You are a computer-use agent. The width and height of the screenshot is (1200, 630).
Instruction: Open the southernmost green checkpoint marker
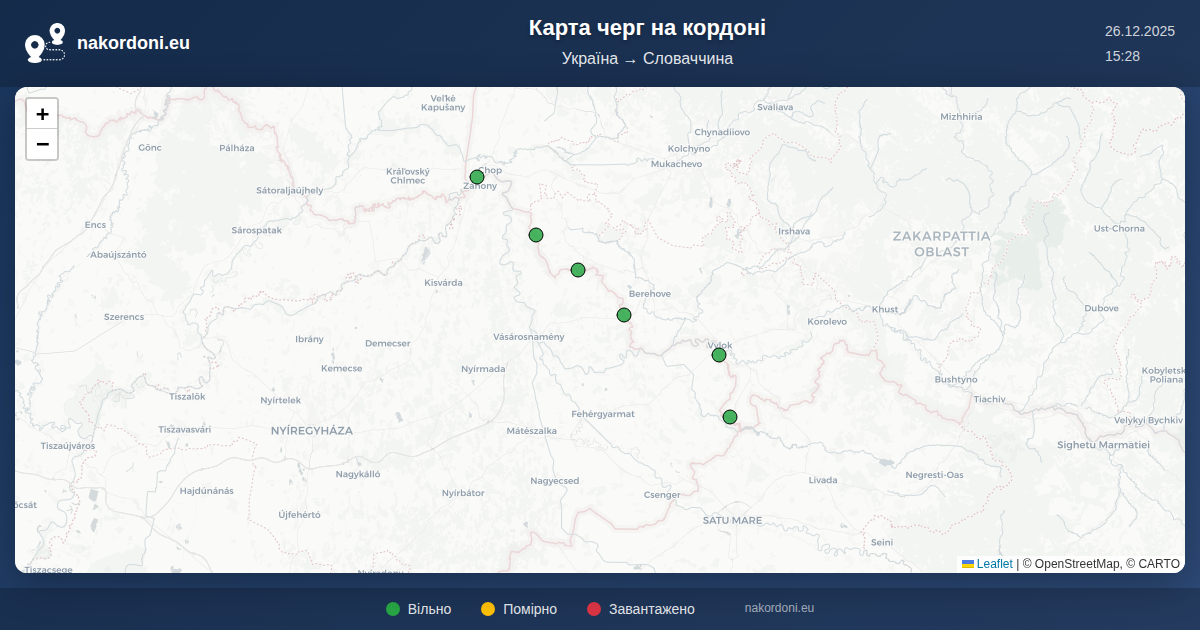tap(730, 417)
